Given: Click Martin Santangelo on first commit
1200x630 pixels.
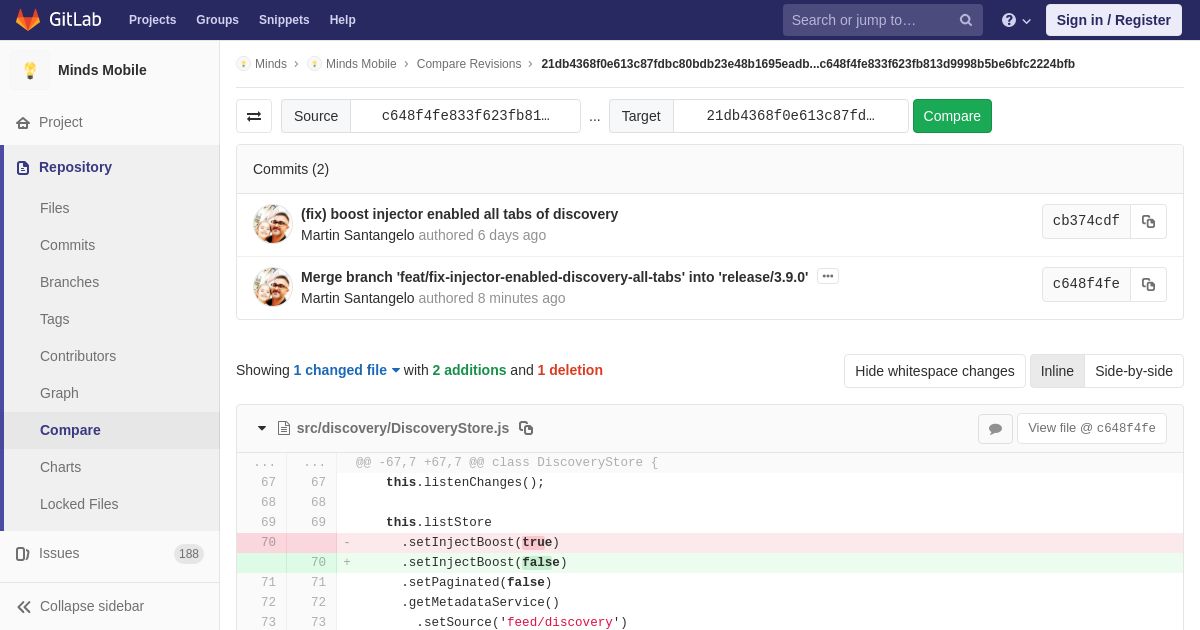Looking at the screenshot, I should pyautogui.click(x=357, y=235).
